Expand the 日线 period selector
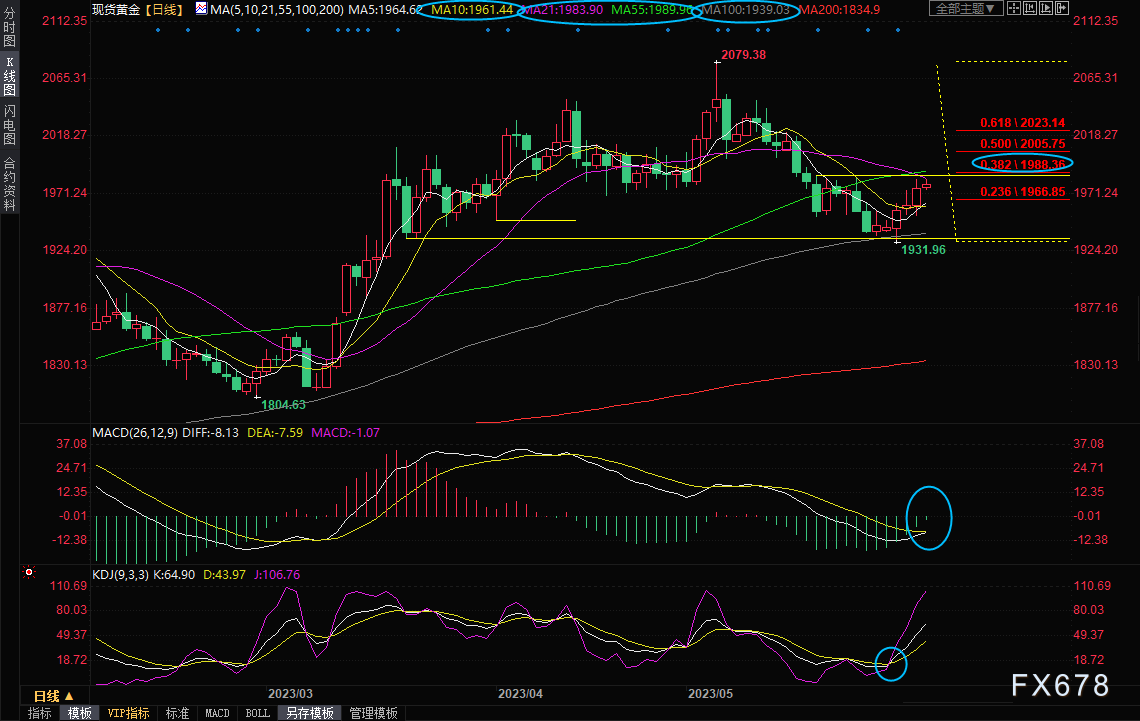 point(53,696)
